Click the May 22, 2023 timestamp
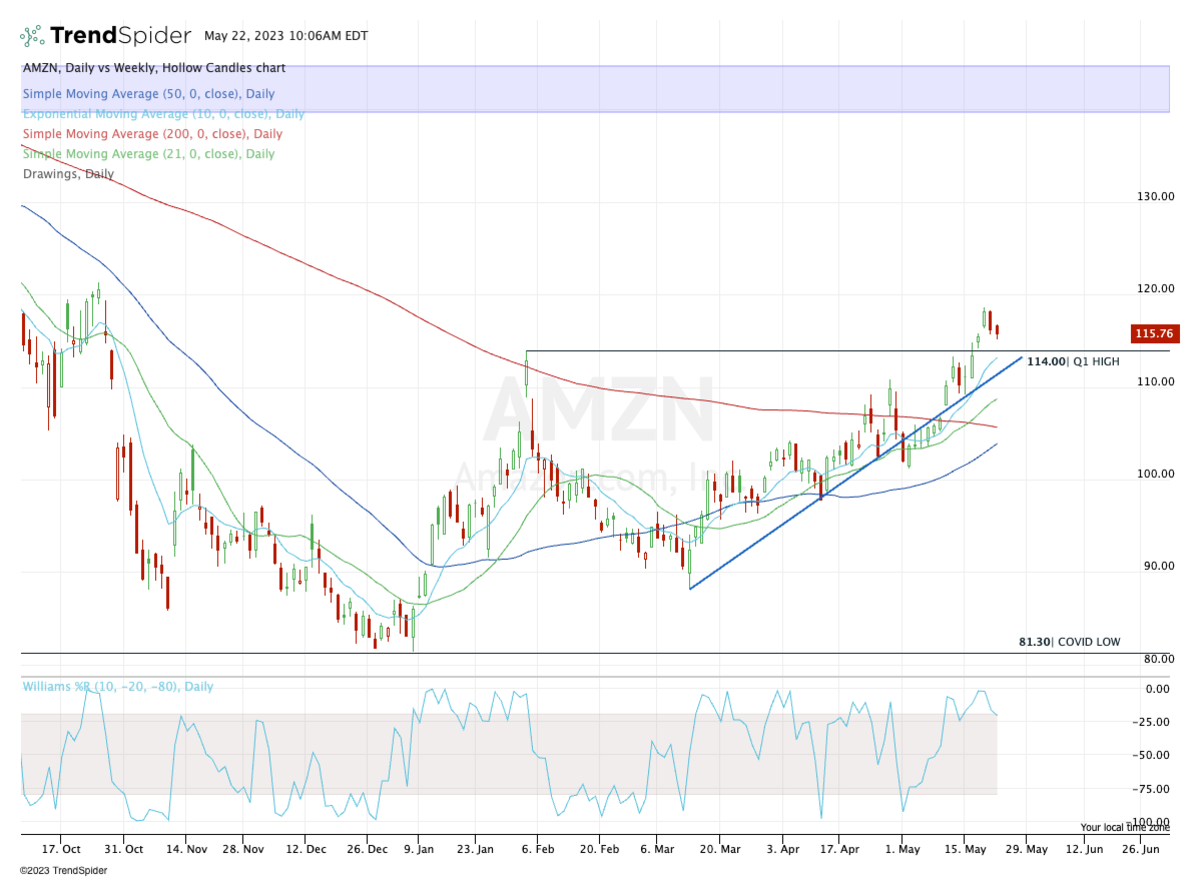1200x880 pixels. [286, 36]
